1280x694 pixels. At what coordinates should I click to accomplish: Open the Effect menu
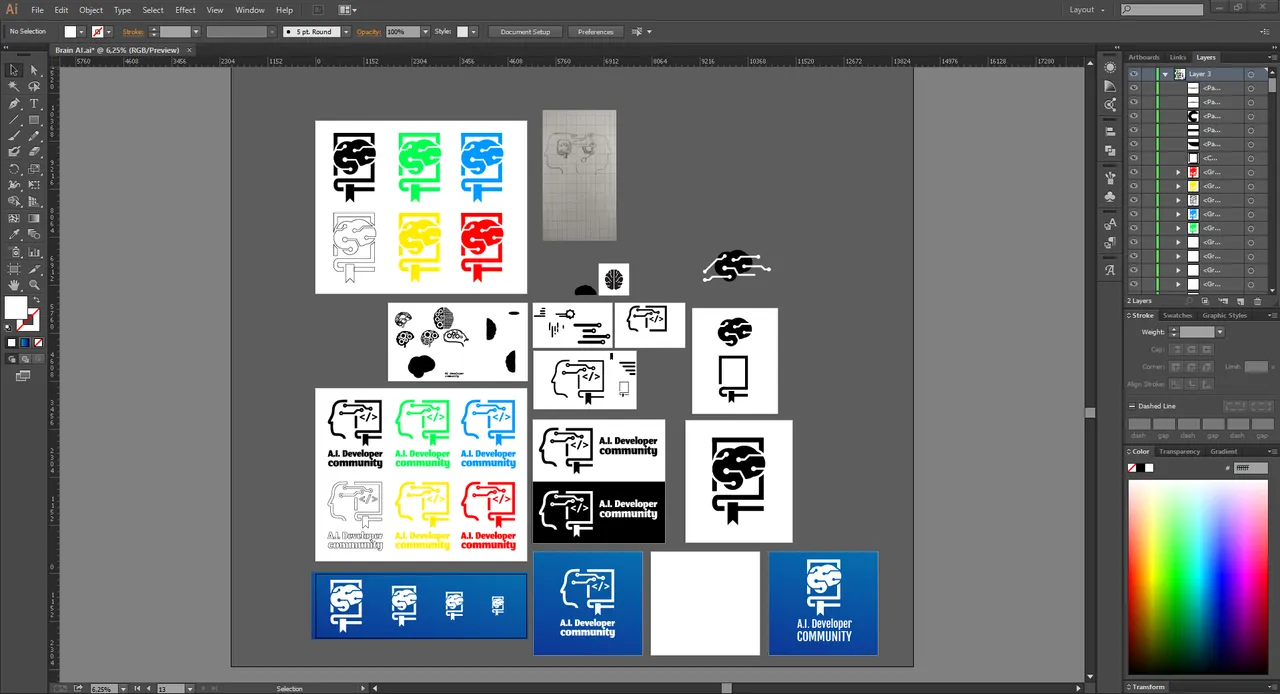tap(186, 10)
